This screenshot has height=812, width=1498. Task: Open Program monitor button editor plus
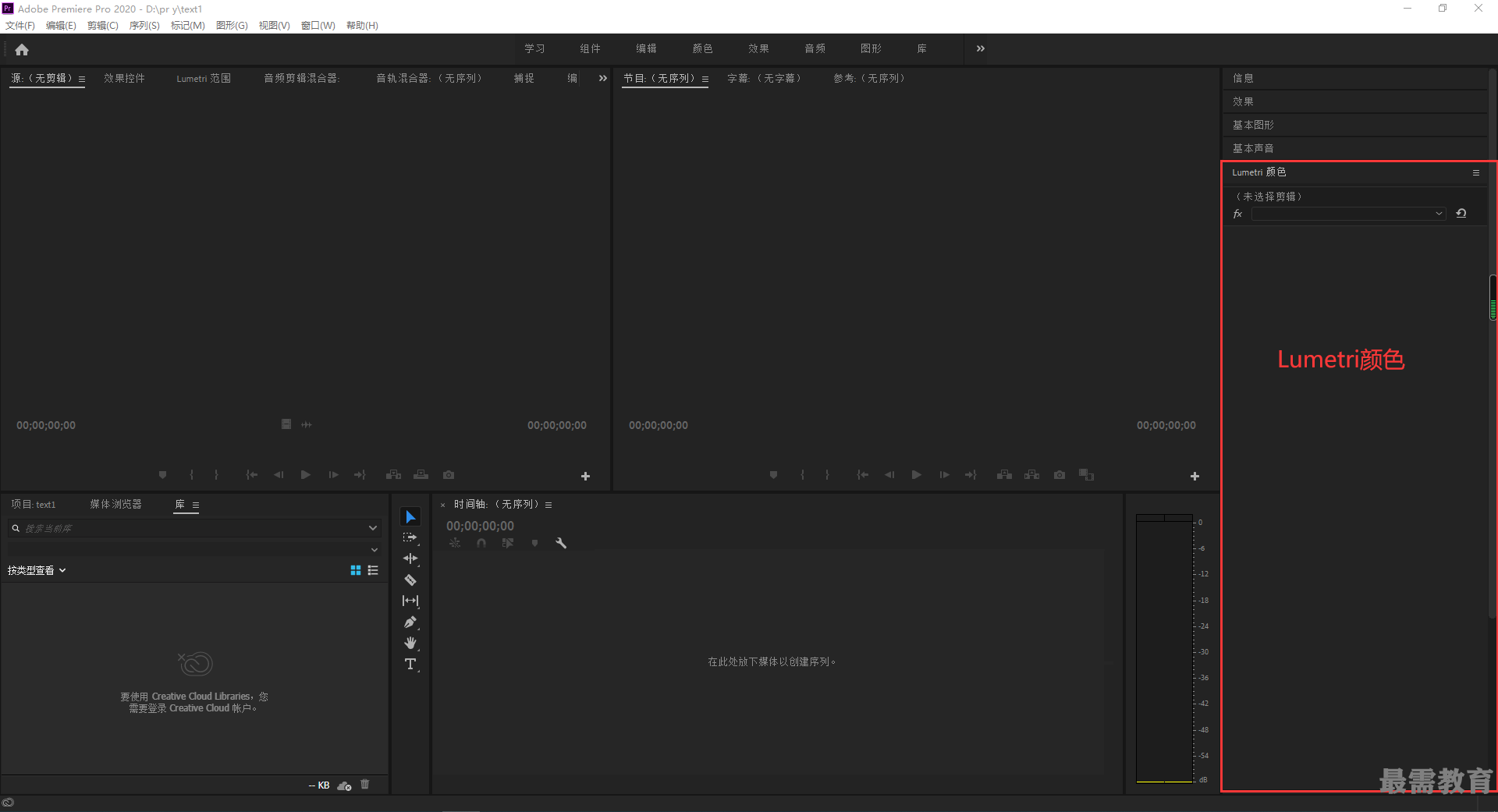point(1194,476)
